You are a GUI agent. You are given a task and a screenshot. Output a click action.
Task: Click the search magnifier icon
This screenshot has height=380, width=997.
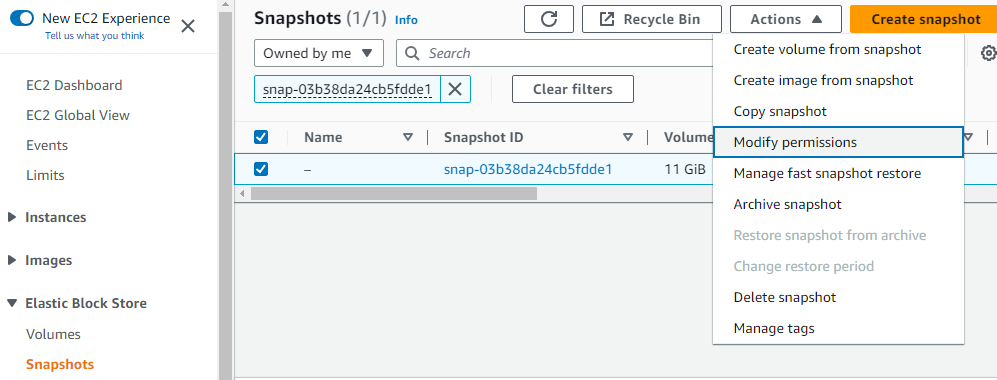413,53
